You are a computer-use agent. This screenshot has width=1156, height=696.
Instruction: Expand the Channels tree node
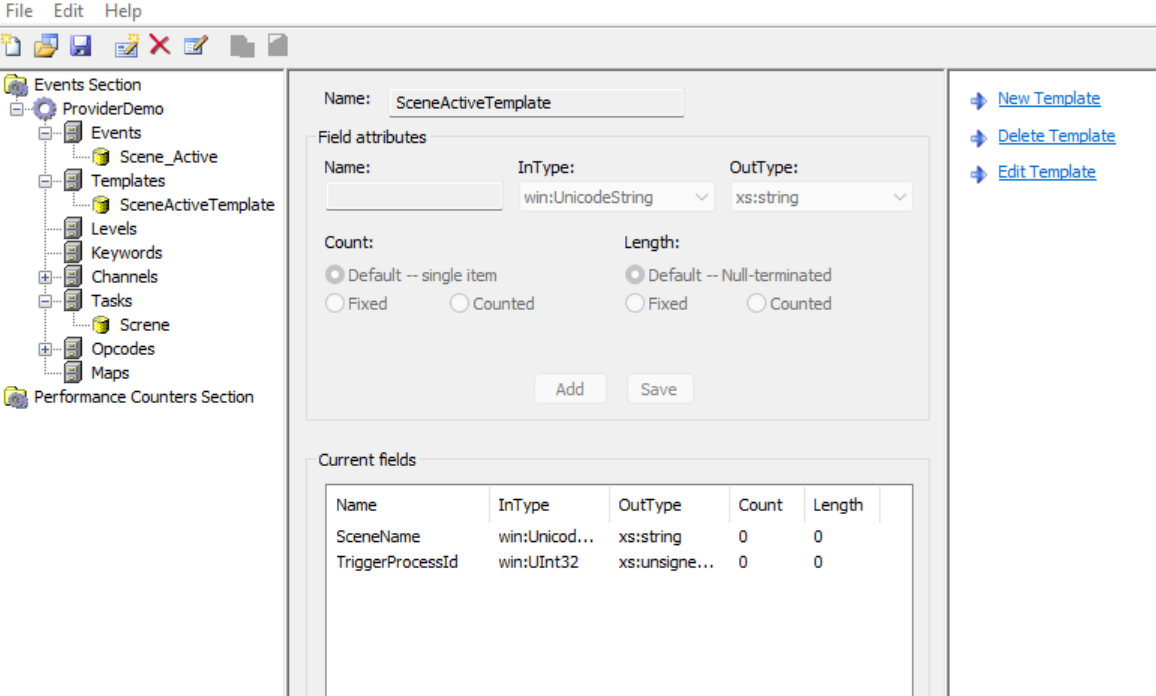click(46, 277)
